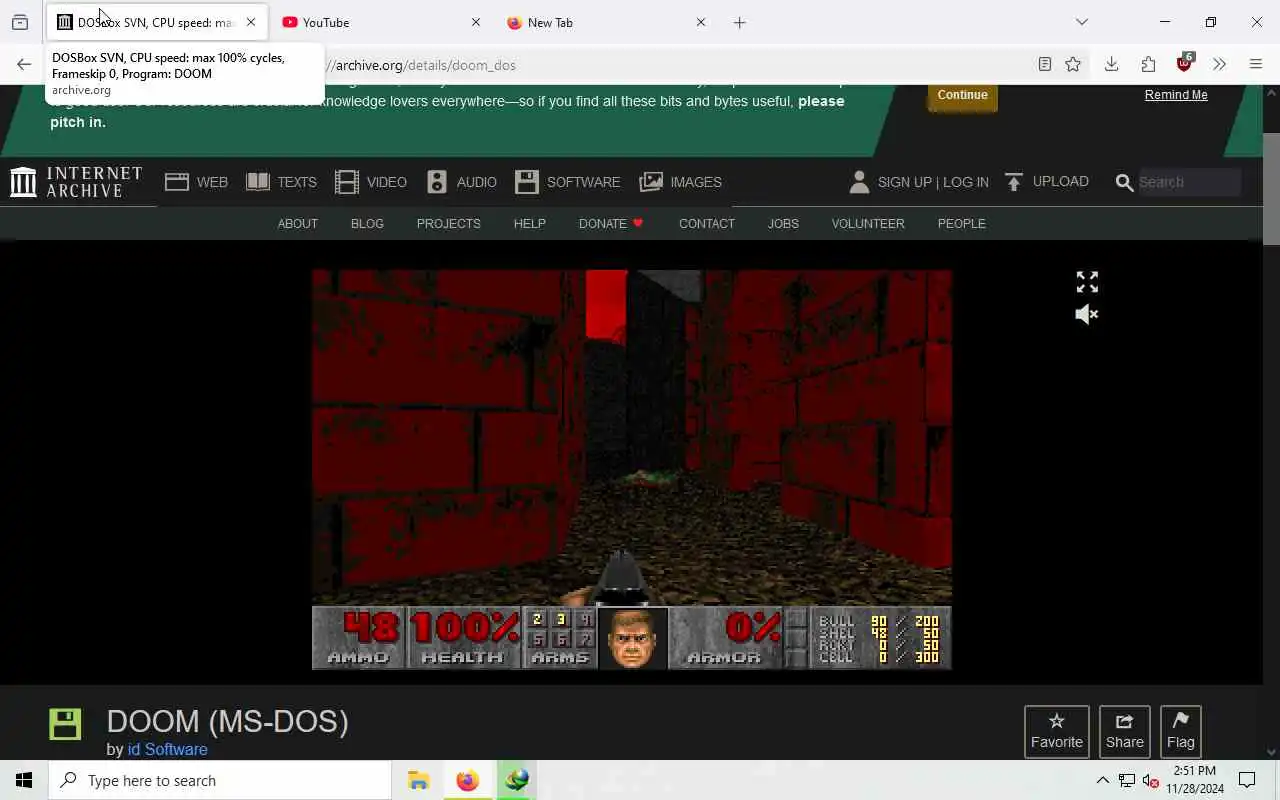
Task: Expand the list all tabs dropdown
Action: coord(1082,22)
